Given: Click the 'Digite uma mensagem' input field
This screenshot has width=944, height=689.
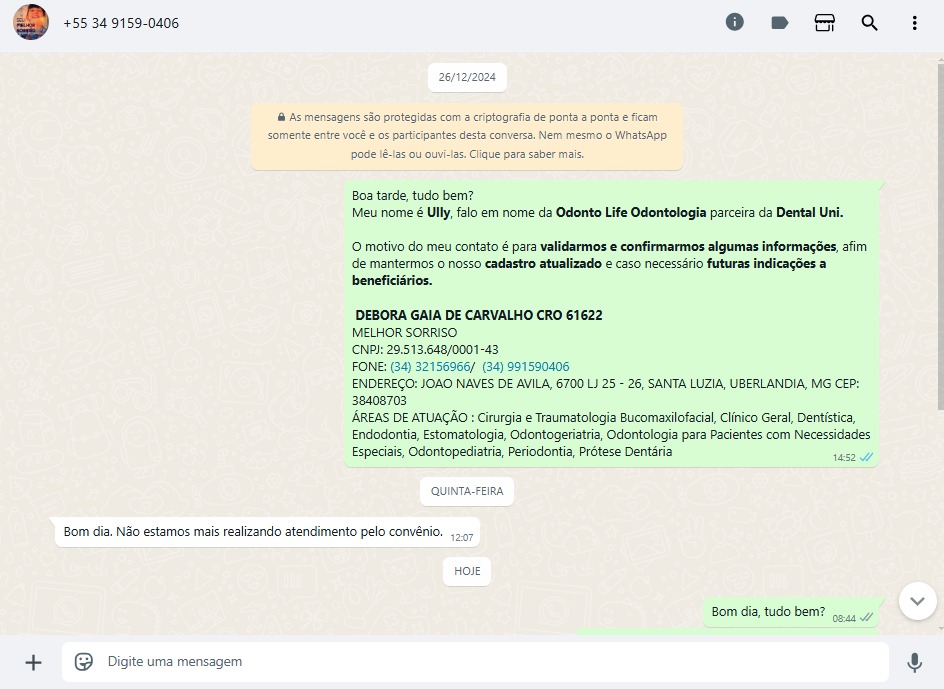Looking at the screenshot, I should (476, 662).
